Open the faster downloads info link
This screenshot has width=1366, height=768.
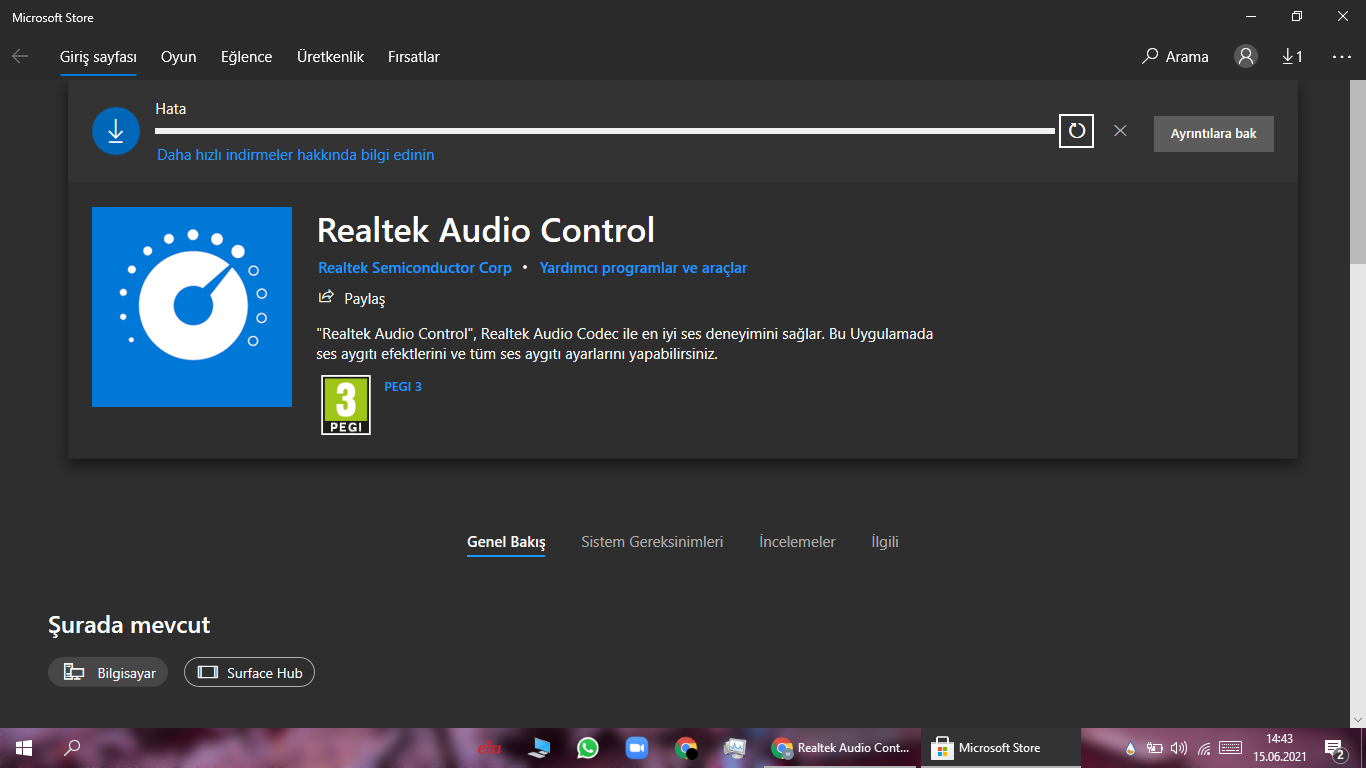pos(296,155)
